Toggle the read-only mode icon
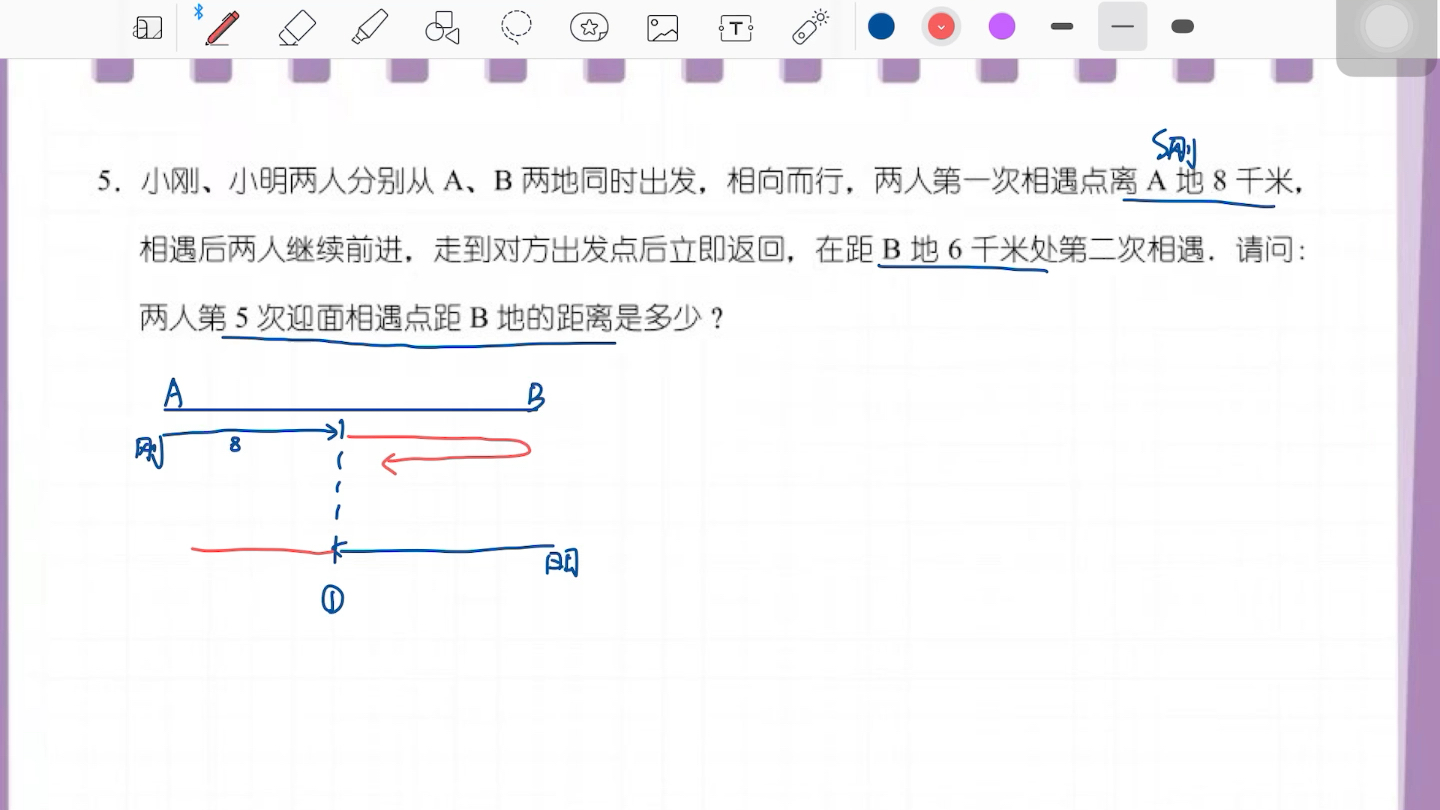 point(148,28)
